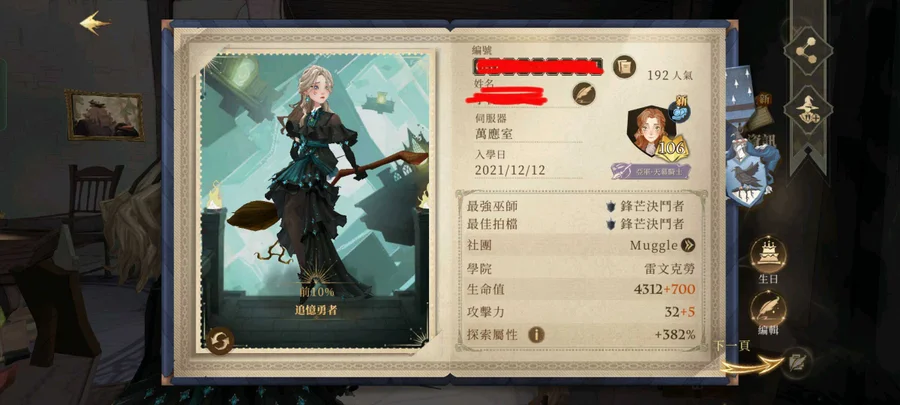
Task: Copy the ID number with copy icon
Action: tap(624, 67)
